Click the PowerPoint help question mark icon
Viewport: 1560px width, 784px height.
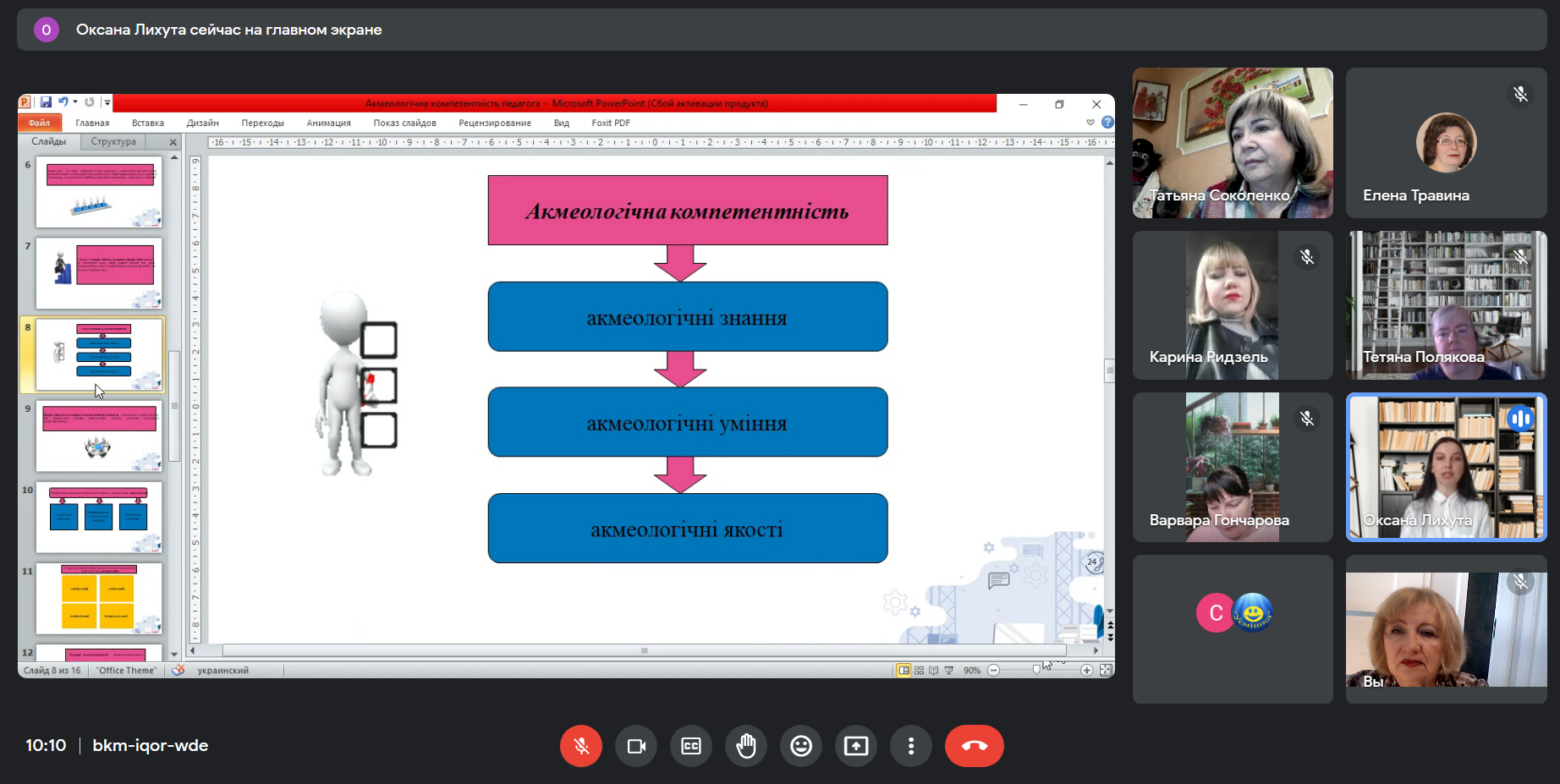pyautogui.click(x=1107, y=123)
